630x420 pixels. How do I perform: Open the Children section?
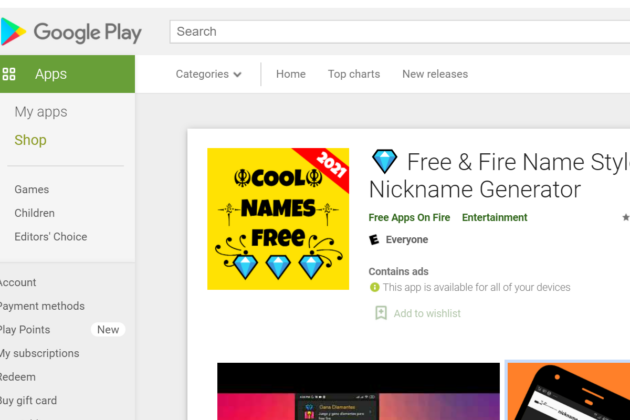pos(35,213)
